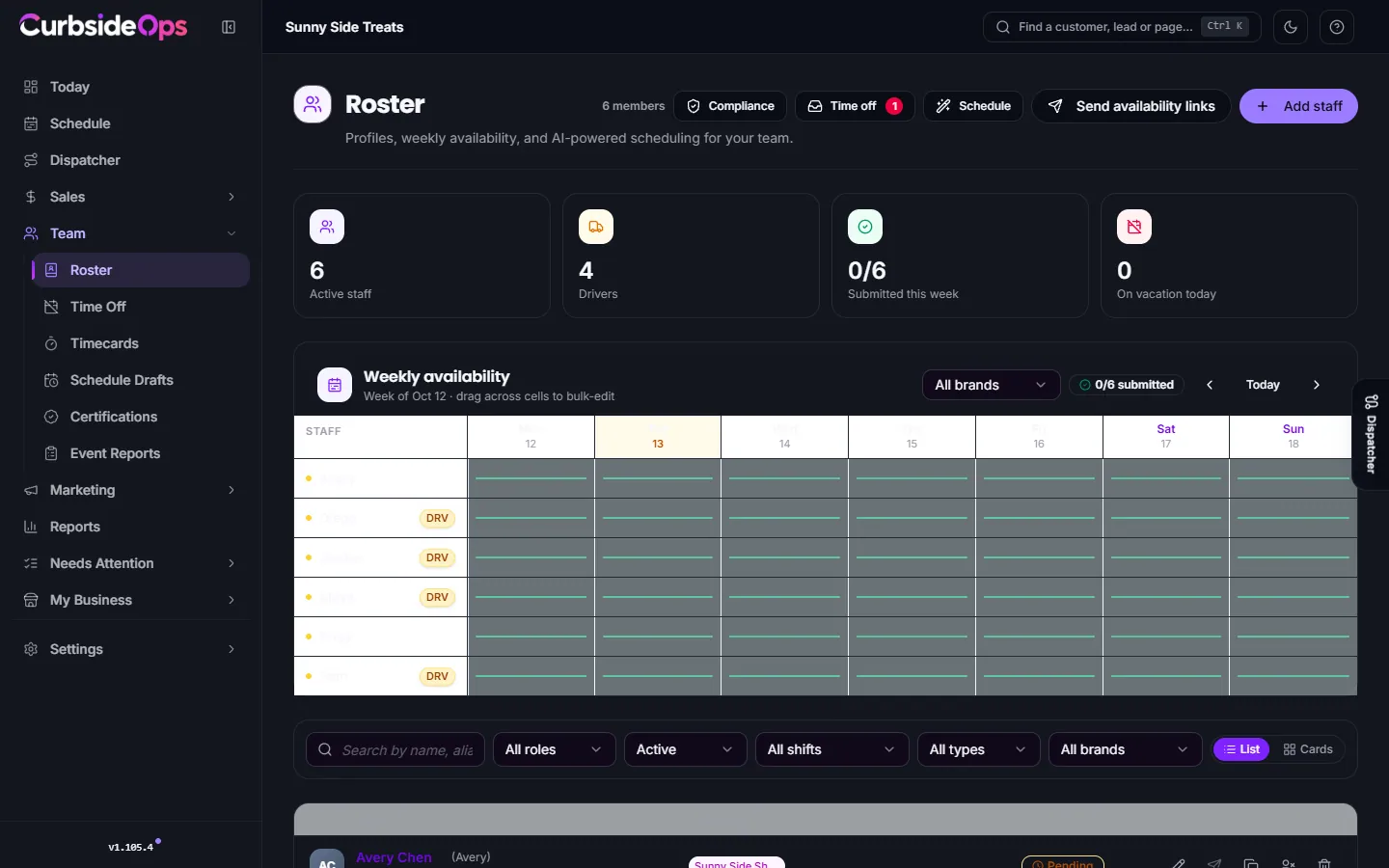Image resolution: width=1389 pixels, height=868 pixels.
Task: Launch the AI Schedule wand button
Action: [973, 106]
